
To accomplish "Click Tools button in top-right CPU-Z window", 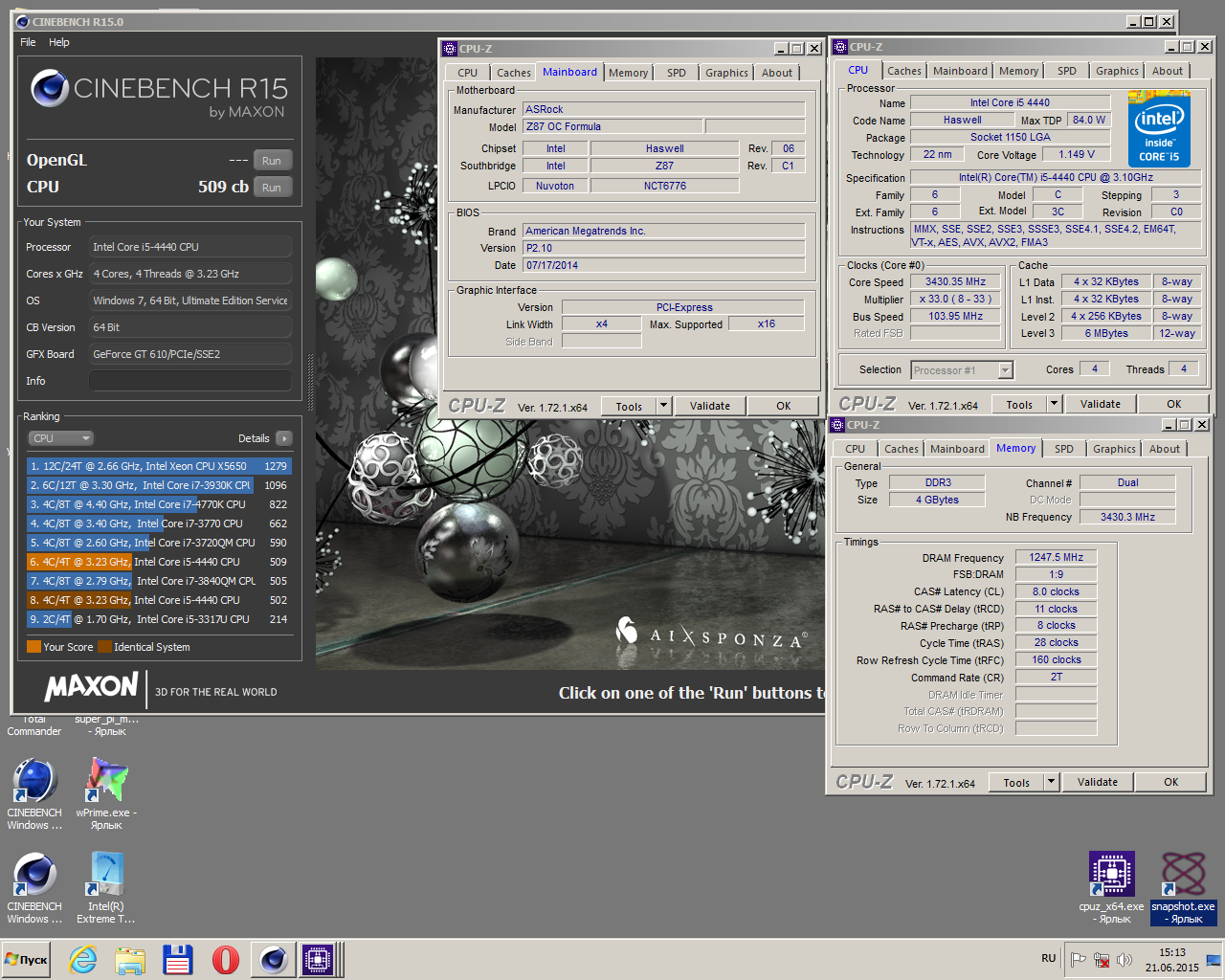I will coord(1019,404).
